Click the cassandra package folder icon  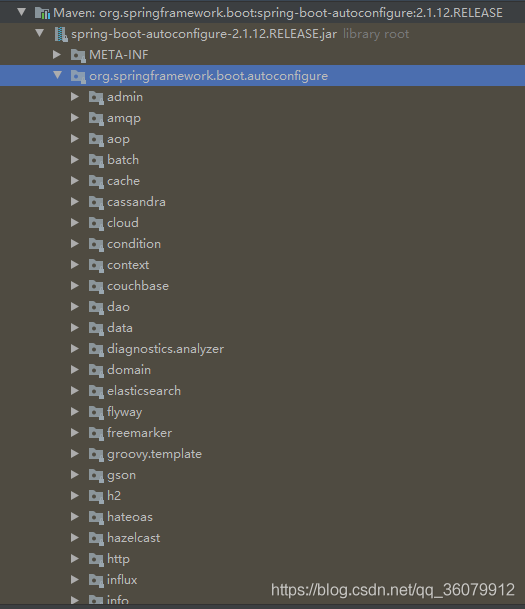96,202
